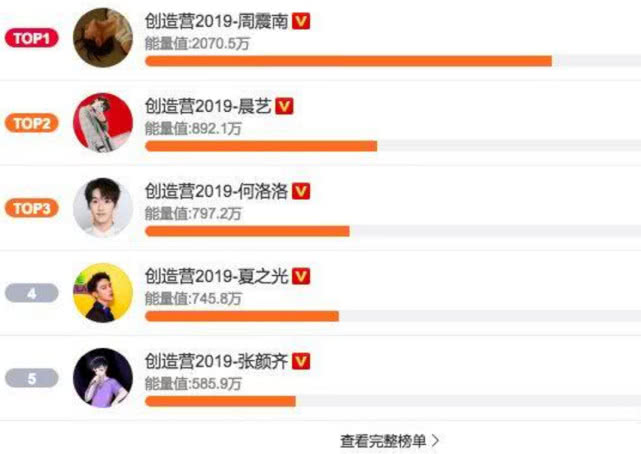The width and height of the screenshot is (641, 454).
Task: Open the 创造营2019-周震南 name link
Action: (x=217, y=21)
